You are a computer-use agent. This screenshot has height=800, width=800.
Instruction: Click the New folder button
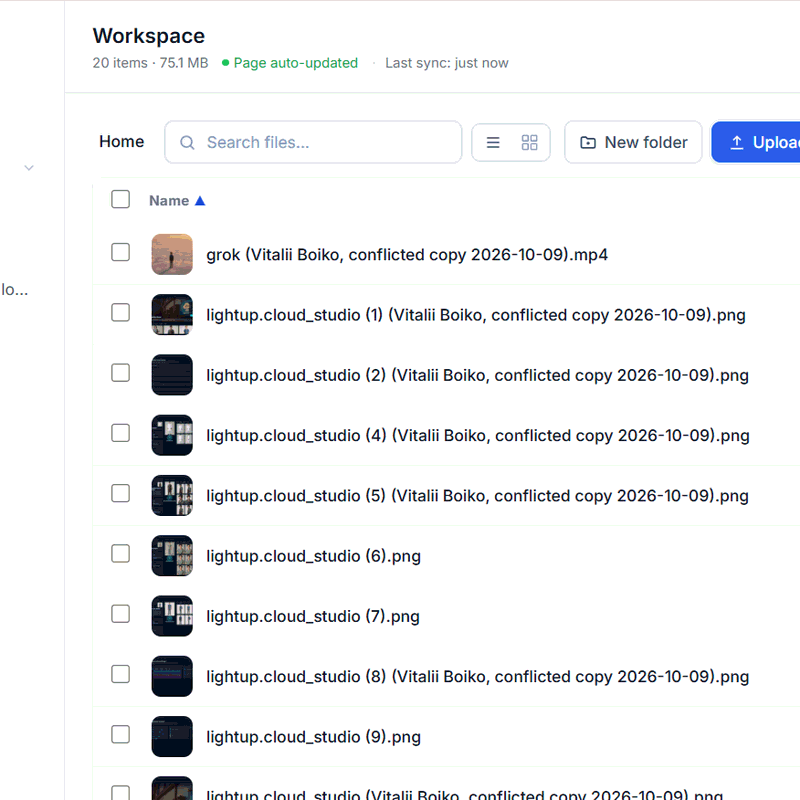pos(633,142)
